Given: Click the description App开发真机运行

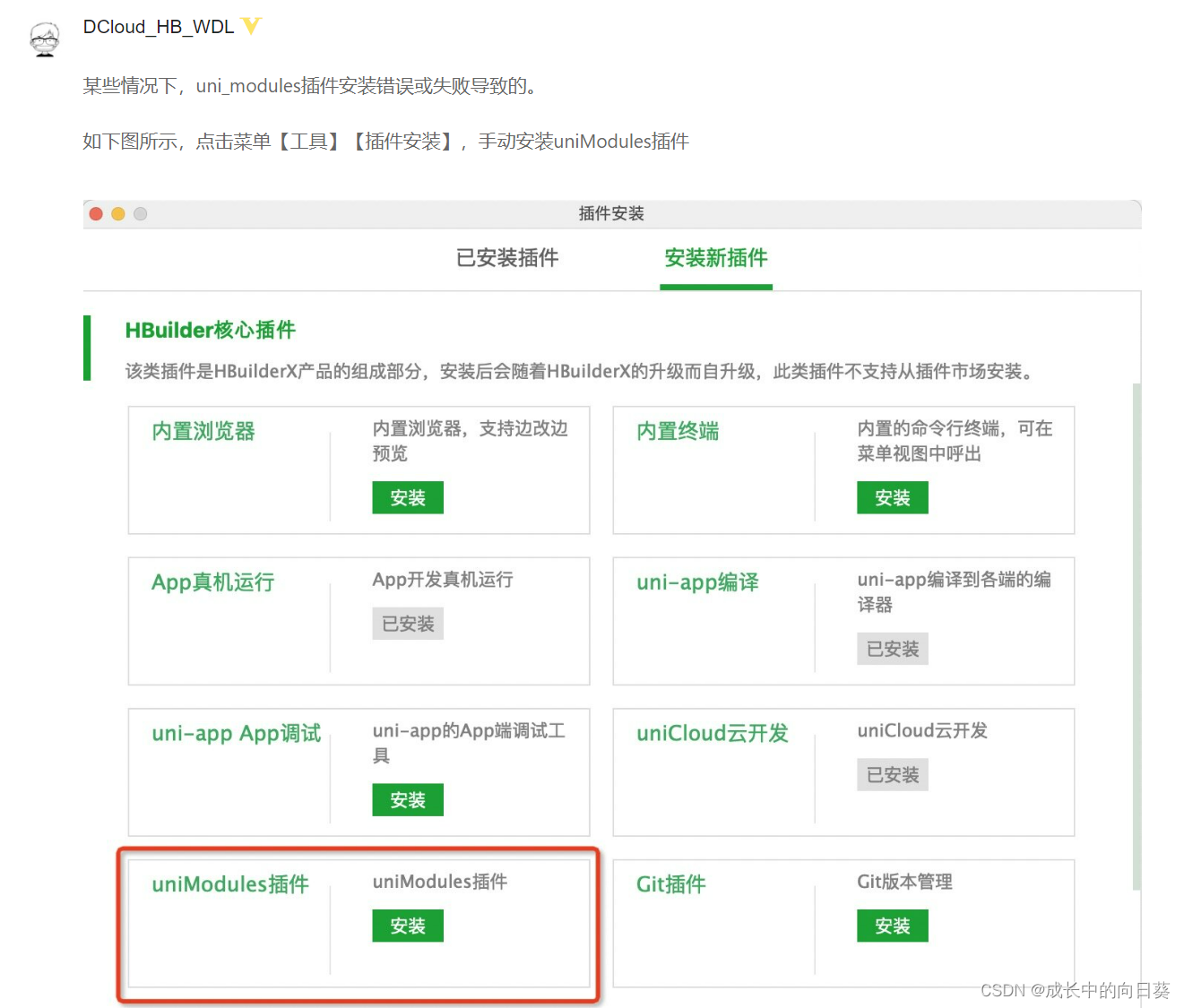Looking at the screenshot, I should pos(443,580).
